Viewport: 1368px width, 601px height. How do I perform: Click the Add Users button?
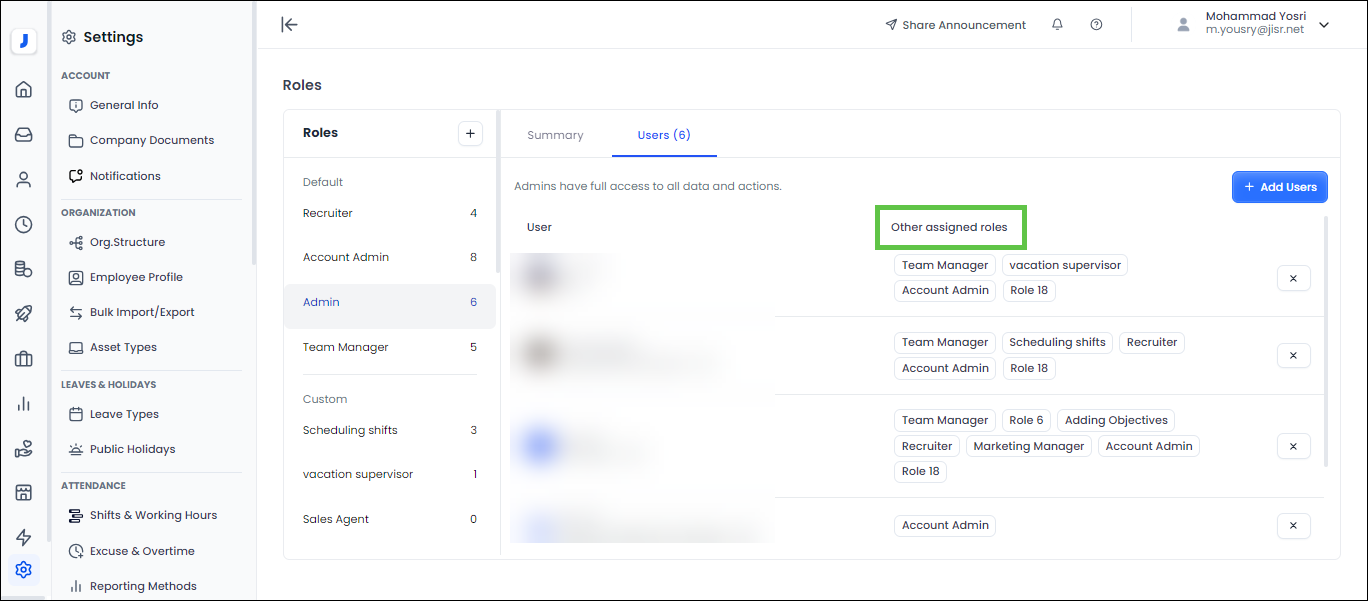1279,187
